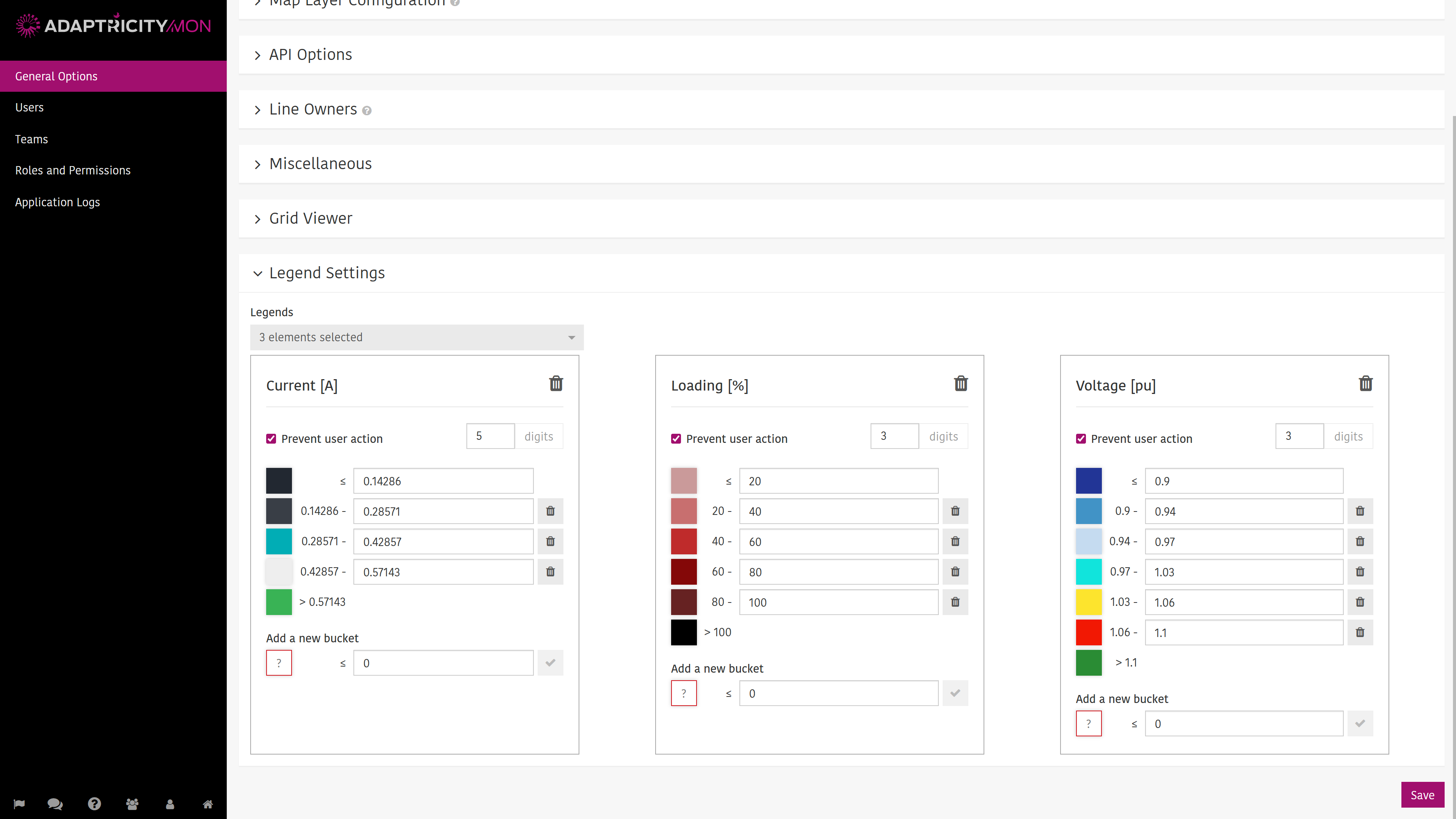1456x819 pixels.
Task: Open Users in the sidebar
Action: pyautogui.click(x=113, y=107)
